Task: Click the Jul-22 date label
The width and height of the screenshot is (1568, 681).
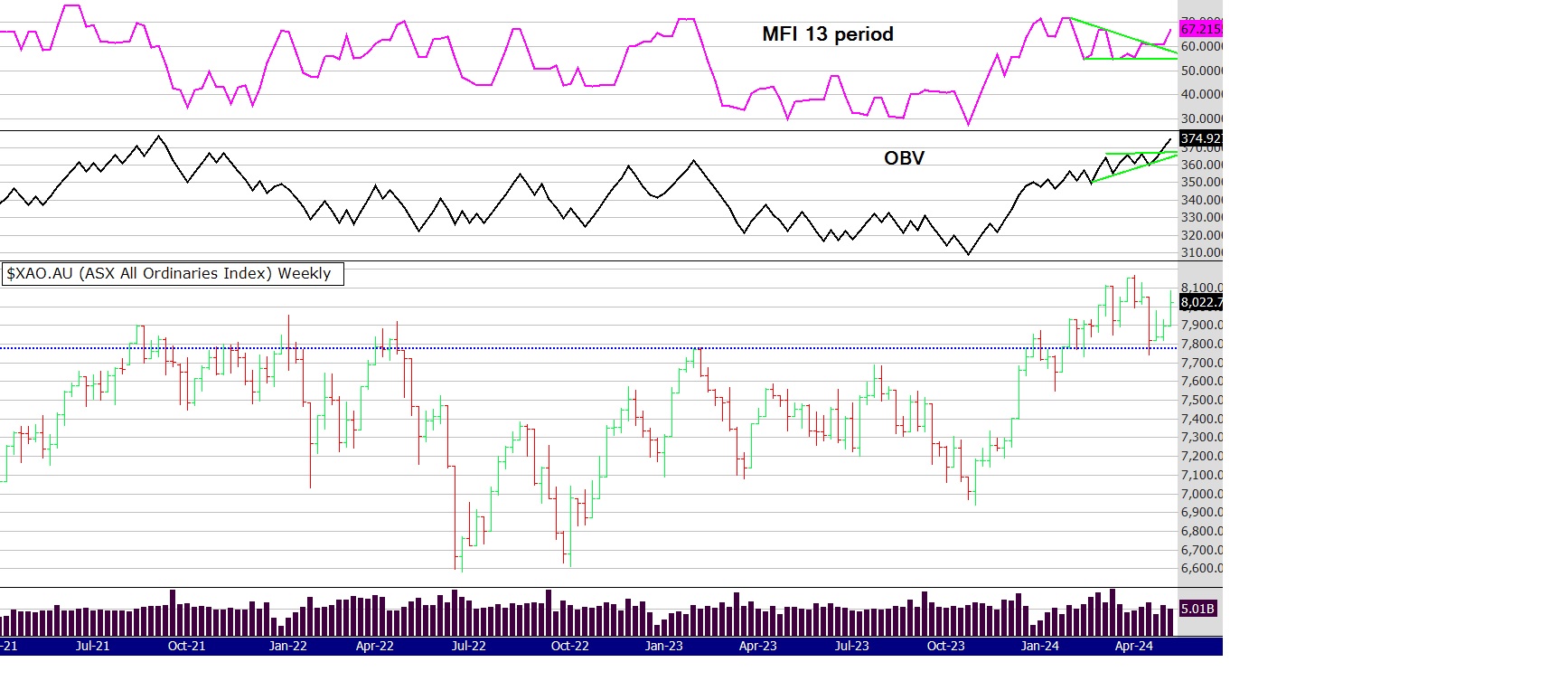Action: click(x=468, y=646)
